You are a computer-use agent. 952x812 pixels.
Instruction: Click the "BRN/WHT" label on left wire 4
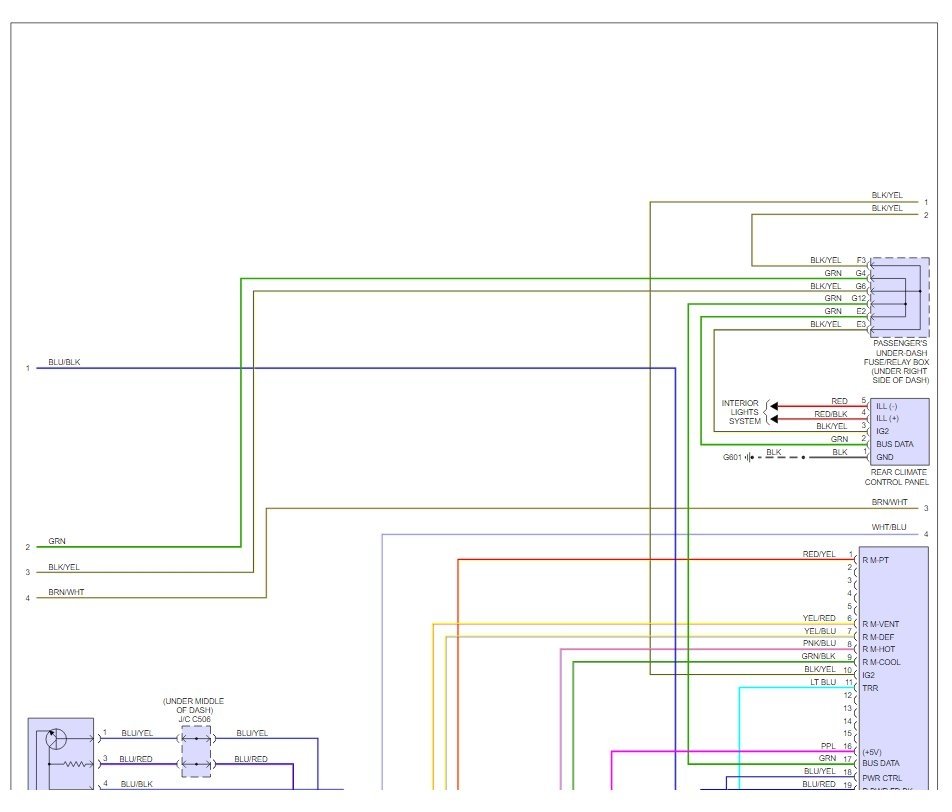pyautogui.click(x=66, y=592)
